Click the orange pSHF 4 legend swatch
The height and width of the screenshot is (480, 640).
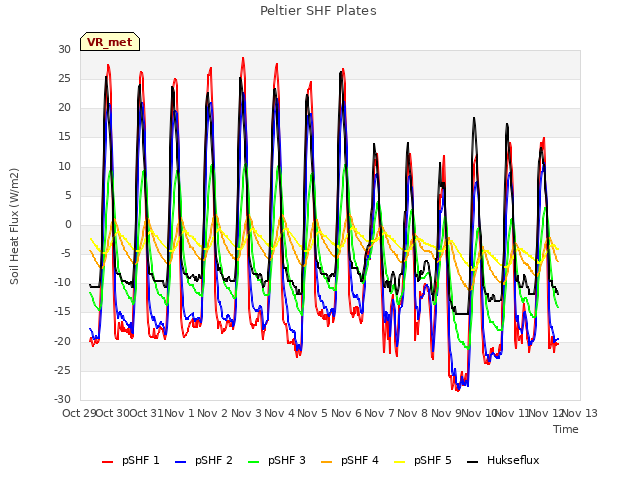click(x=327, y=462)
